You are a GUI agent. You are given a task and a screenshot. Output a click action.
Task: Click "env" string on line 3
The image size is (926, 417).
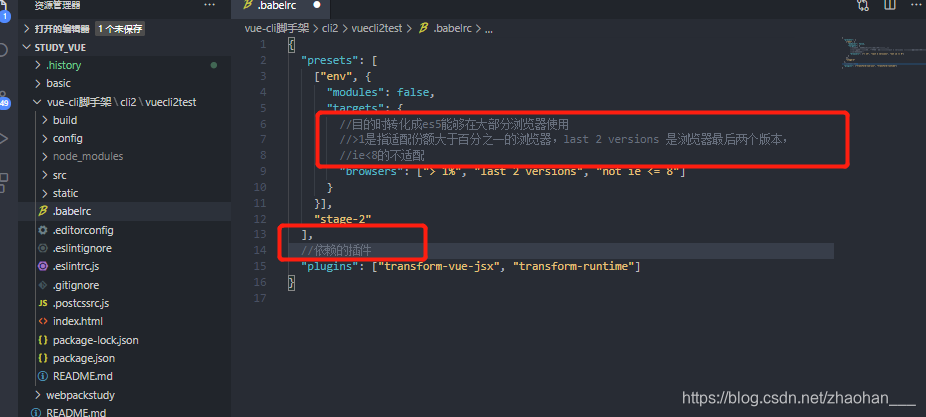[336, 76]
